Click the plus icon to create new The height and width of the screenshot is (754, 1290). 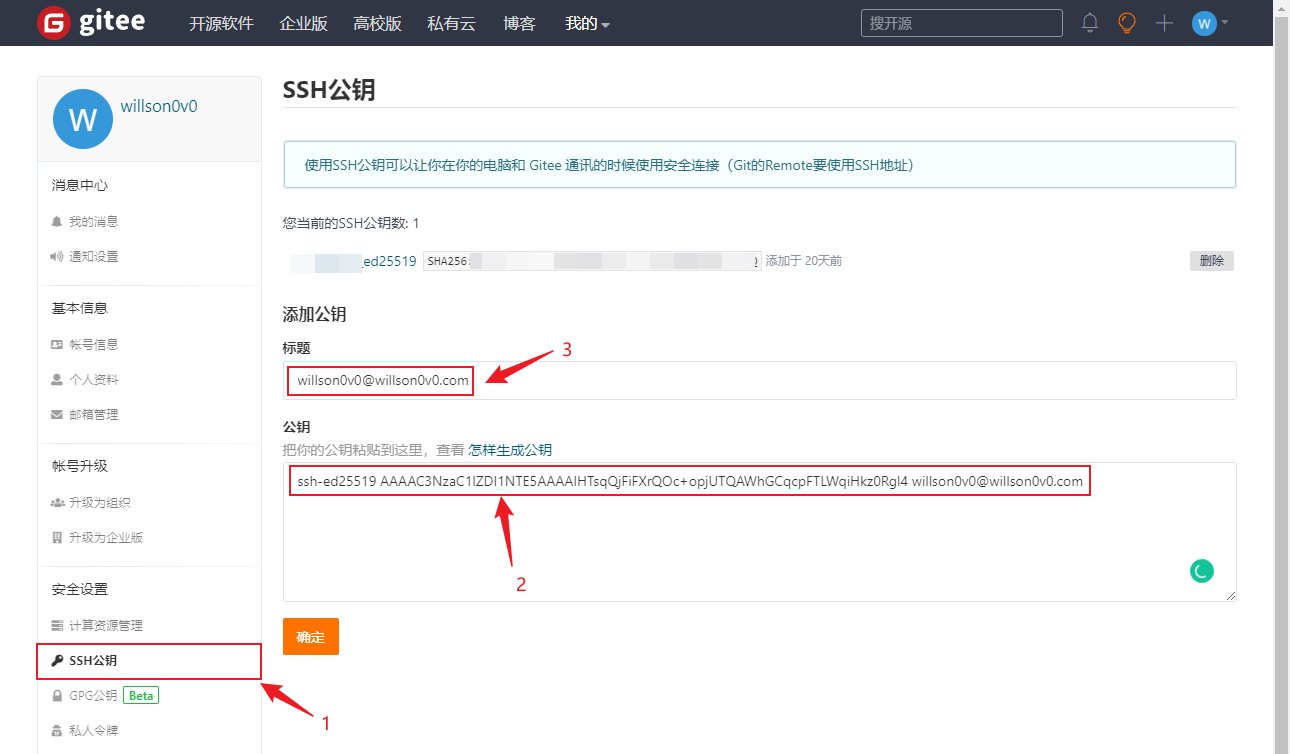(1164, 23)
